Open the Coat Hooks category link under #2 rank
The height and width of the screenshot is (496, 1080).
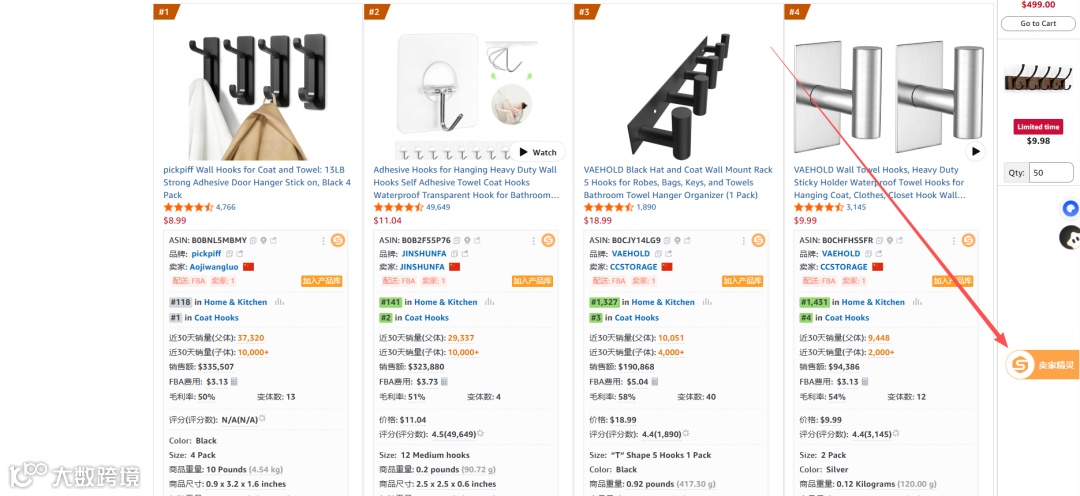click(x=426, y=318)
